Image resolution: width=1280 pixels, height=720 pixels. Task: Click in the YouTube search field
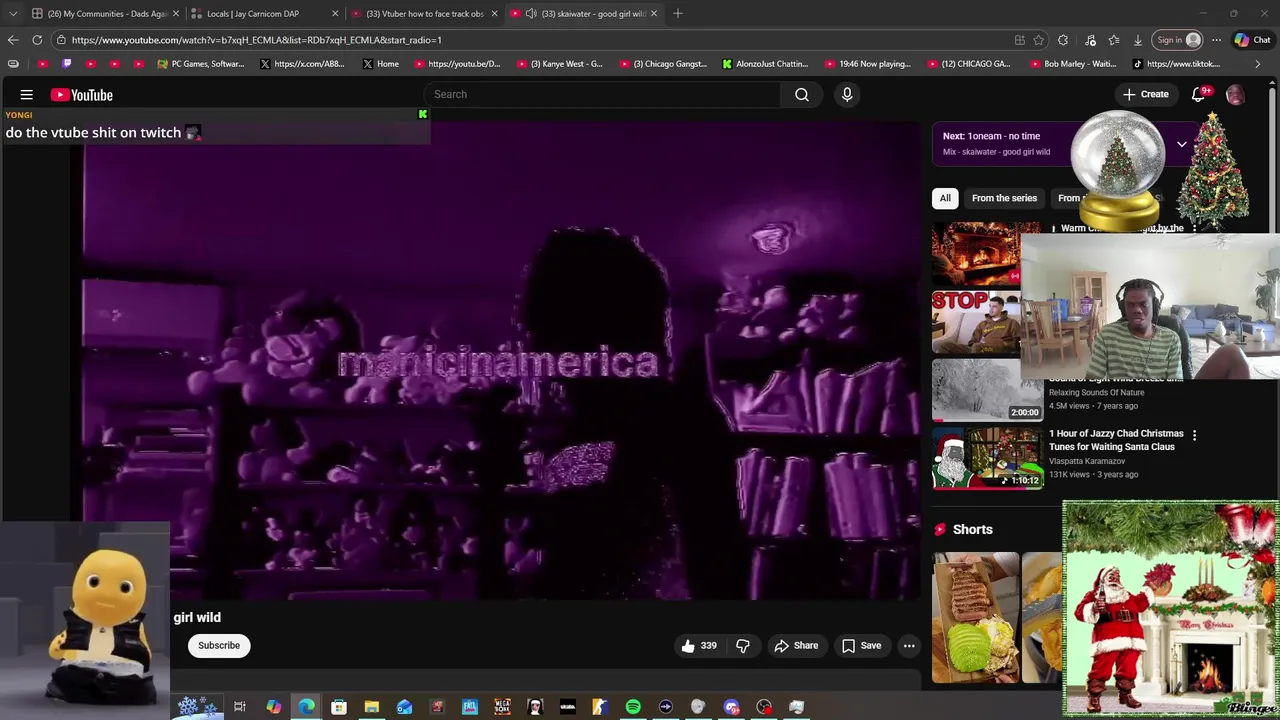click(602, 94)
